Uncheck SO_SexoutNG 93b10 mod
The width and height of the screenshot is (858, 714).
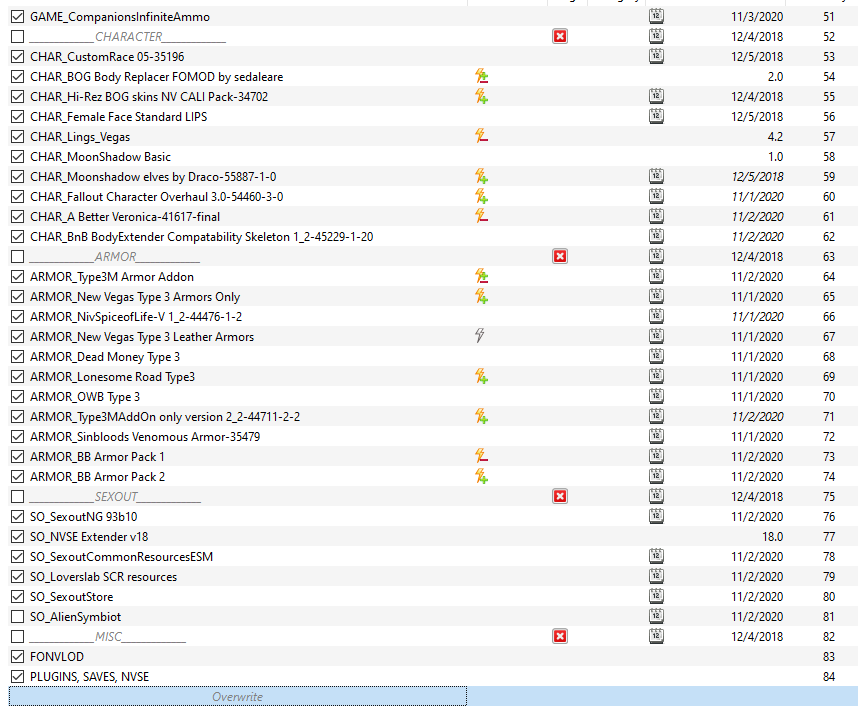click(x=18, y=516)
